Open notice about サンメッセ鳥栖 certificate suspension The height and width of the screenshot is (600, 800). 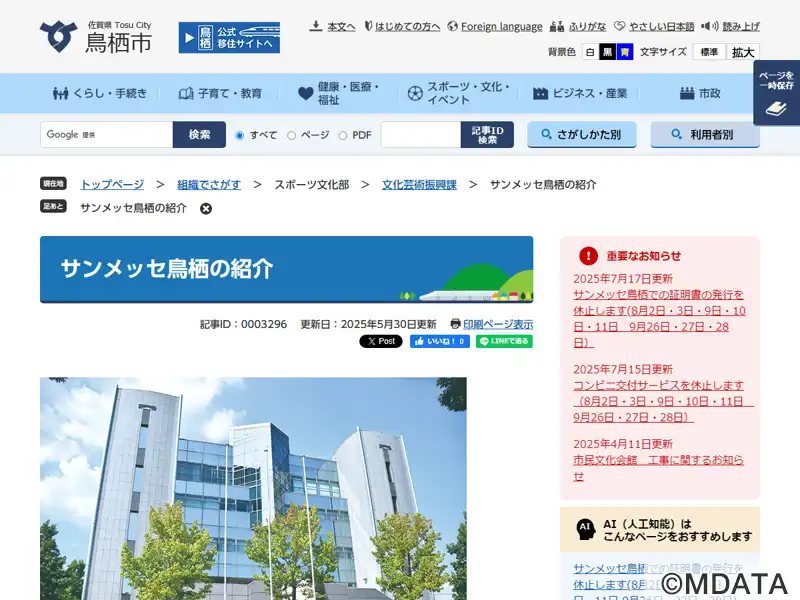(659, 319)
